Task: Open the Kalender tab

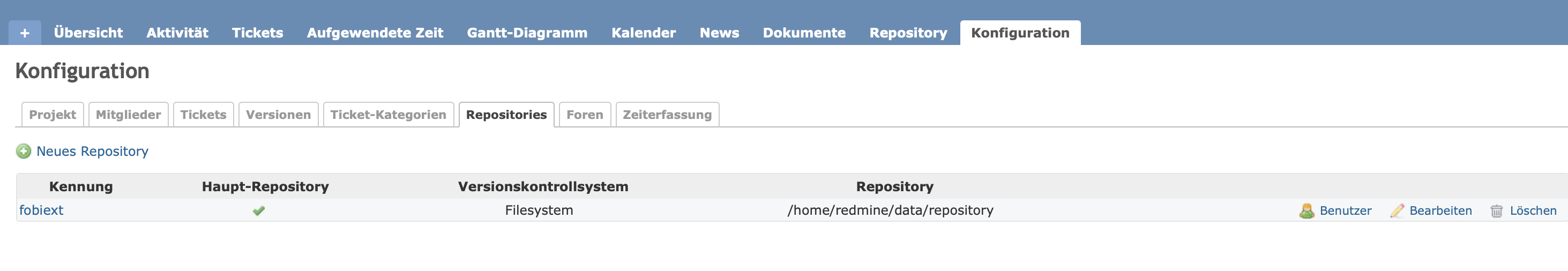Action: click(x=644, y=33)
